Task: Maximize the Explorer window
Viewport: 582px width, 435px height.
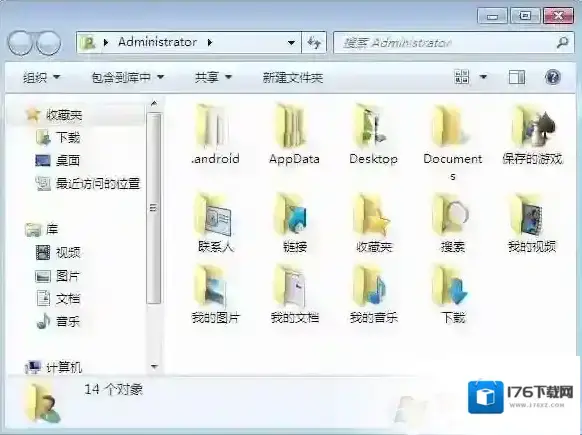Action: point(525,16)
